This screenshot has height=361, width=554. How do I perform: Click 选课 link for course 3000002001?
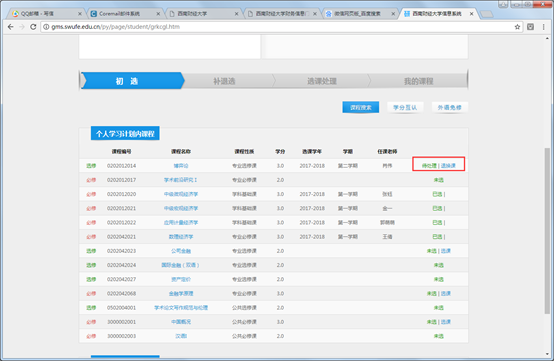click(x=446, y=322)
